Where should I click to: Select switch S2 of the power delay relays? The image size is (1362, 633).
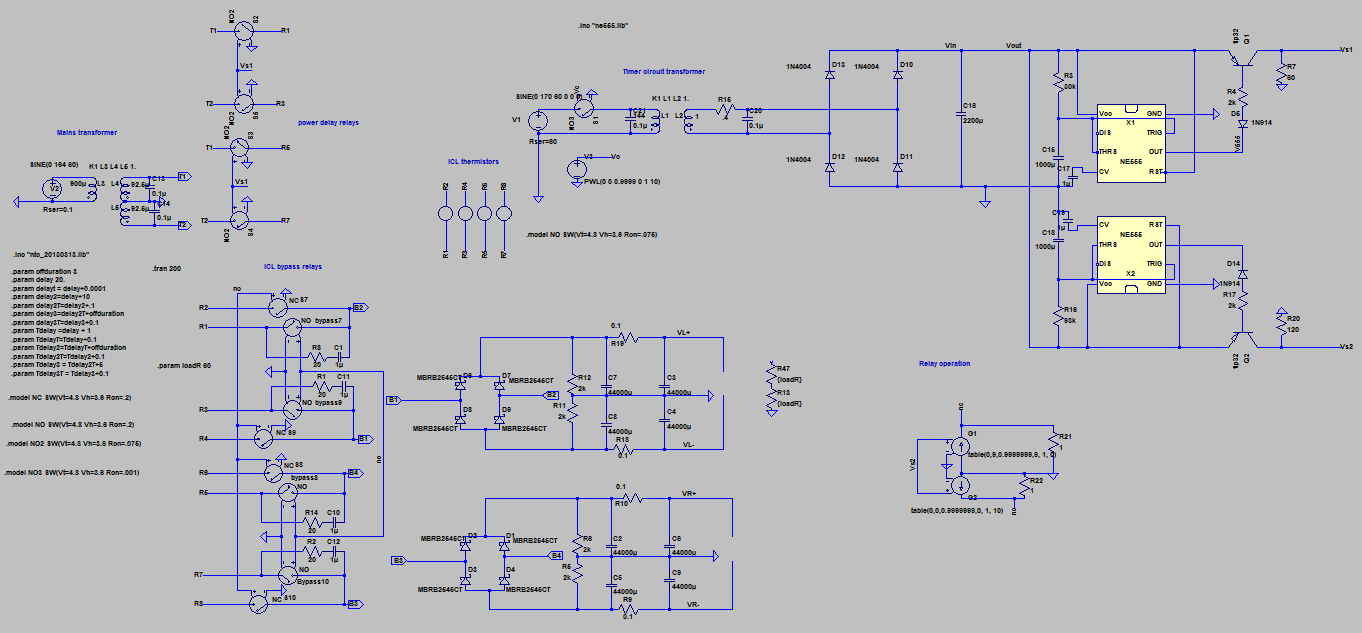pyautogui.click(x=243, y=31)
